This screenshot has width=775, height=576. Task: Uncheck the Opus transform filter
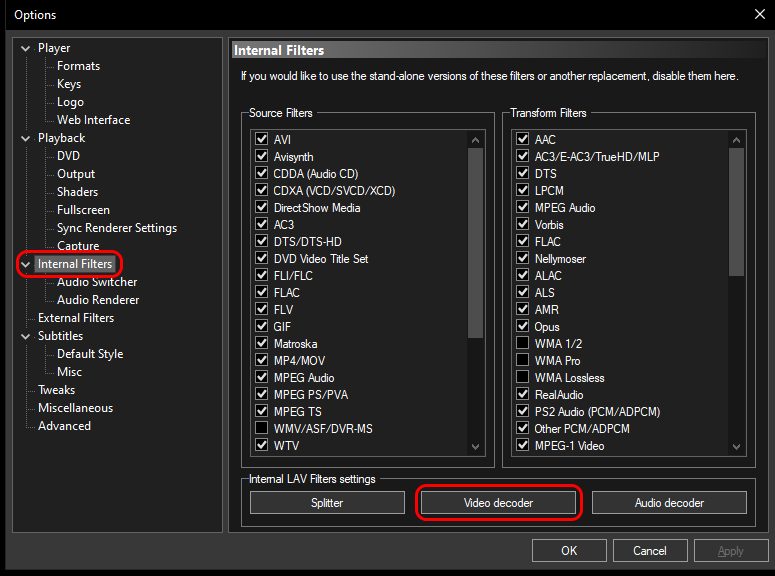522,326
